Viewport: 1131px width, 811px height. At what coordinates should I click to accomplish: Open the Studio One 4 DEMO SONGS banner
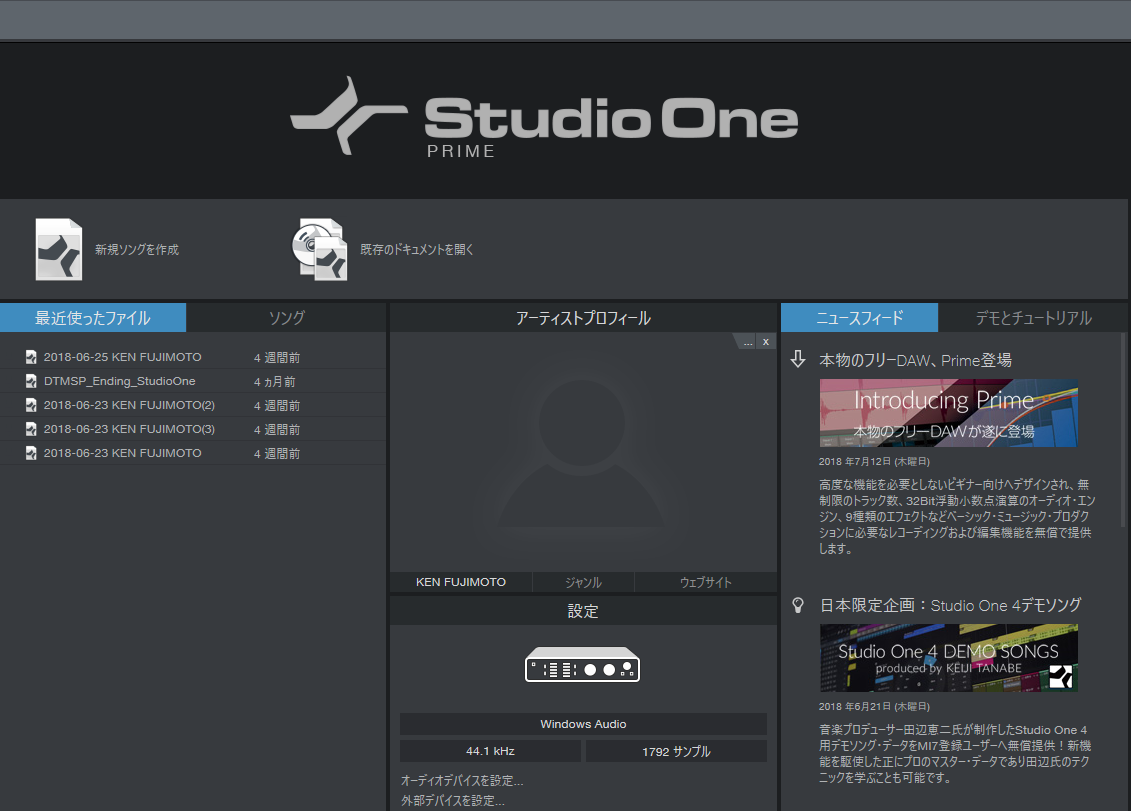click(x=949, y=658)
